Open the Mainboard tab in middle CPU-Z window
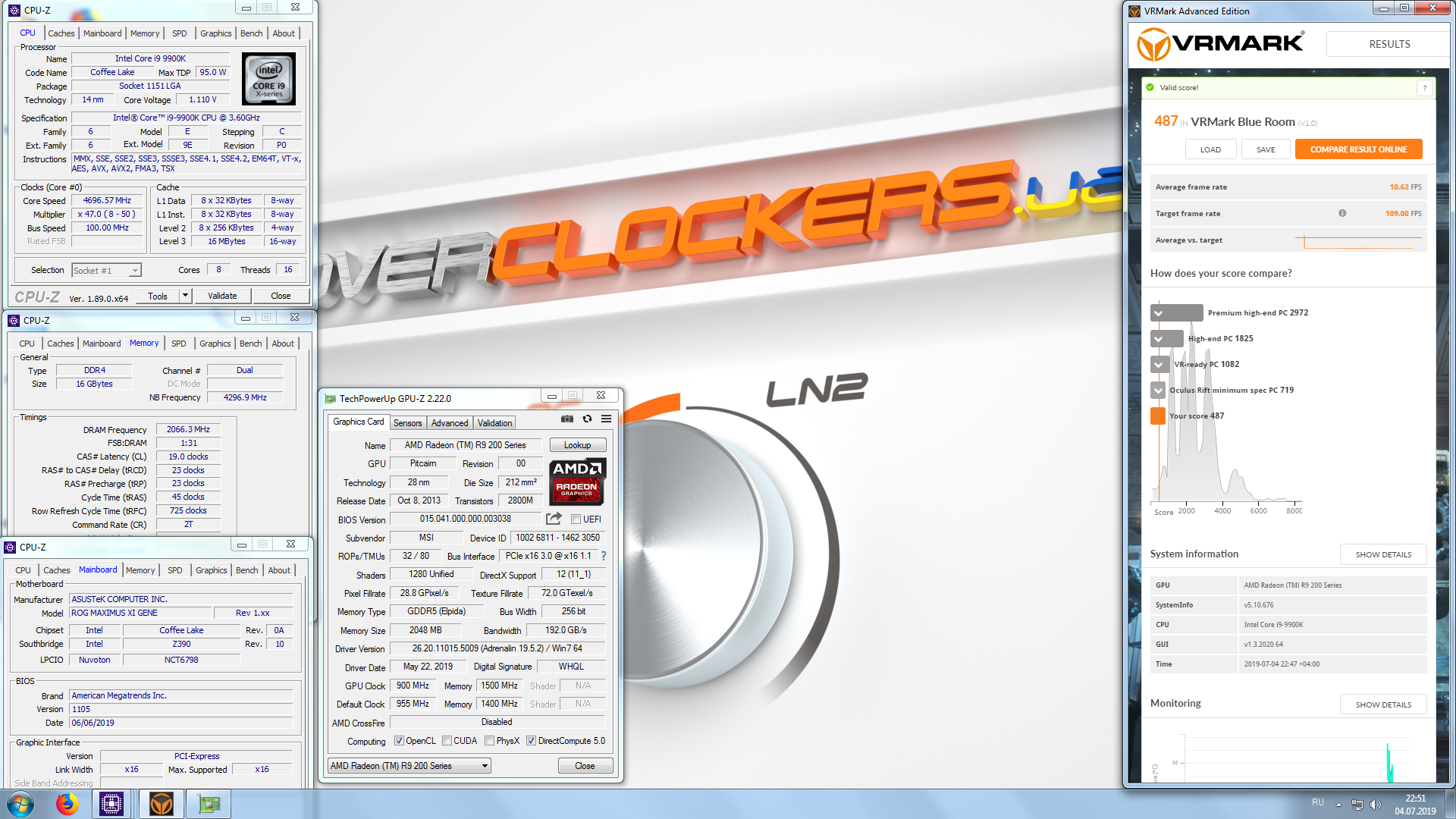 coord(102,344)
